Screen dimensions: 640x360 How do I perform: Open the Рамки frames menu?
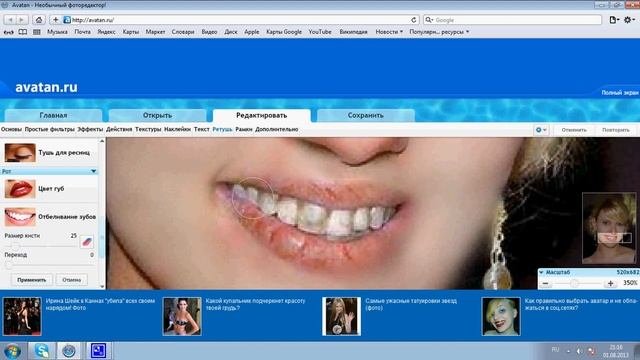tap(244, 129)
